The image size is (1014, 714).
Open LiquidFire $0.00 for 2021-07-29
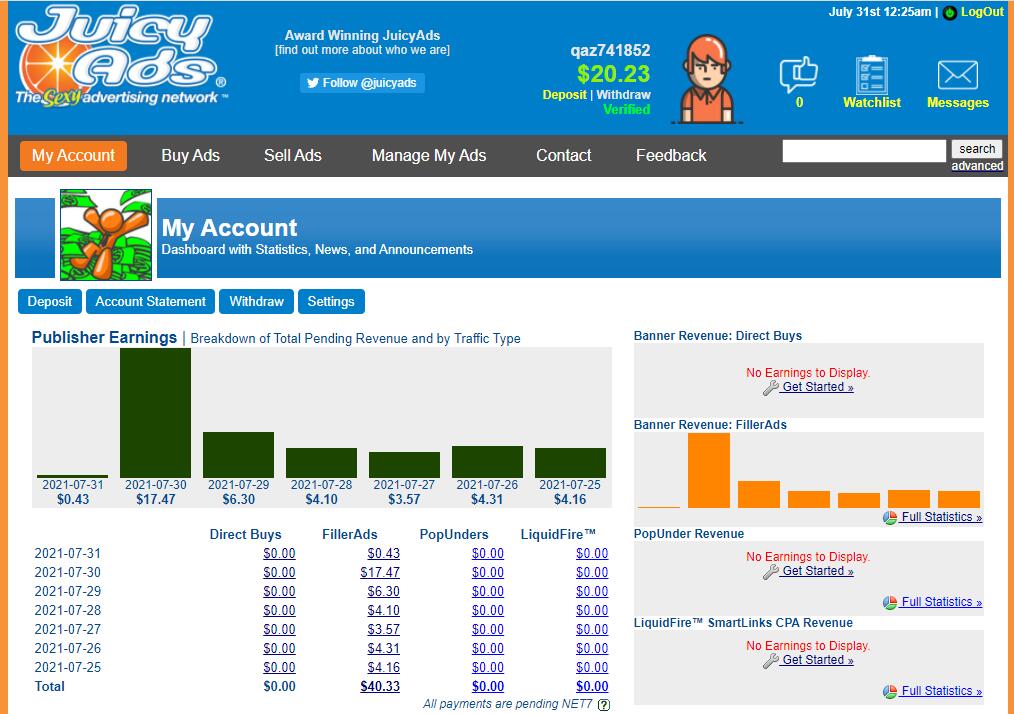tap(592, 592)
